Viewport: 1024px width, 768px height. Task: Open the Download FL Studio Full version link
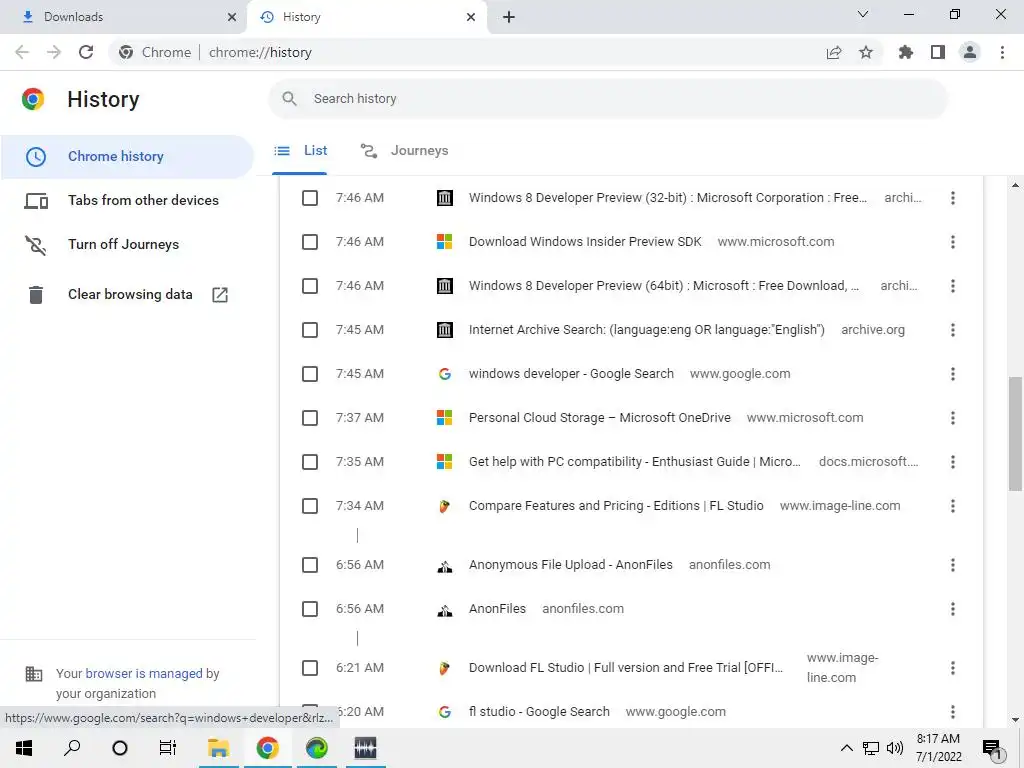pos(626,668)
